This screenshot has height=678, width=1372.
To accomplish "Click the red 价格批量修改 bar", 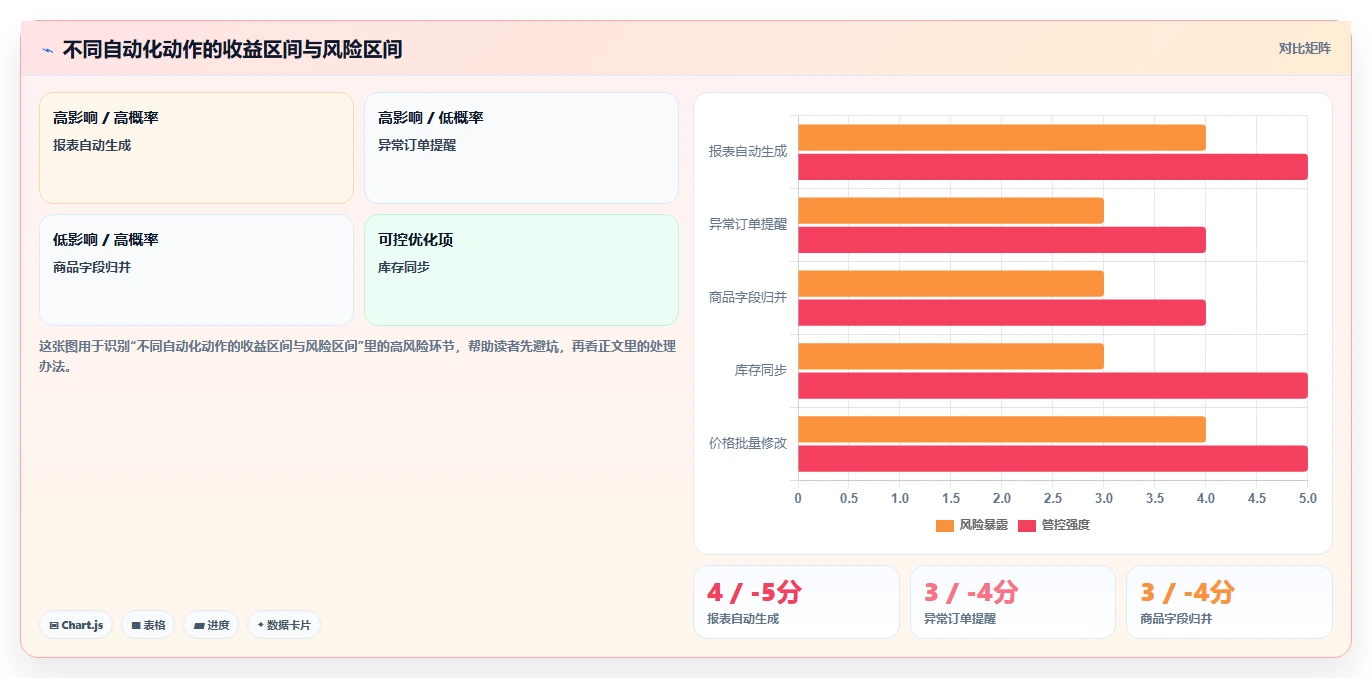I will [1053, 459].
